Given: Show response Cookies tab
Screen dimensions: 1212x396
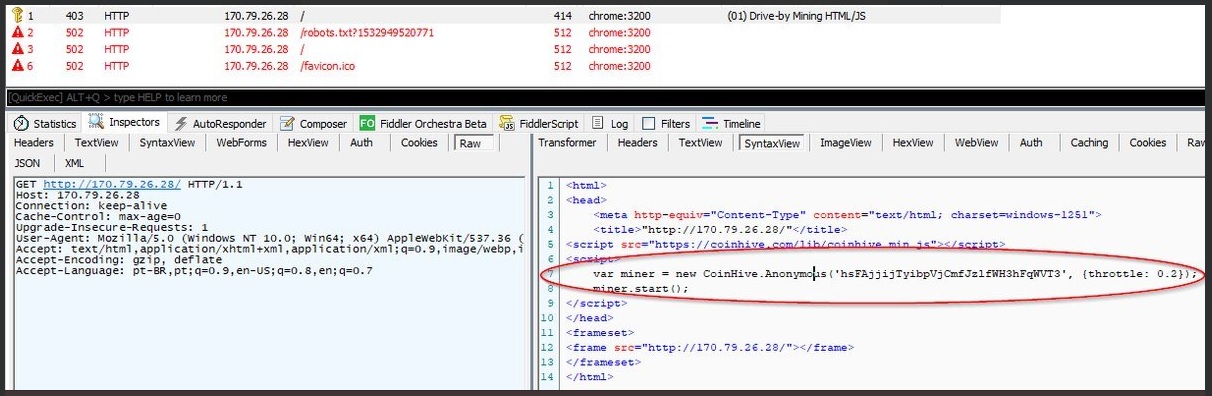Looking at the screenshot, I should [x=1148, y=143].
